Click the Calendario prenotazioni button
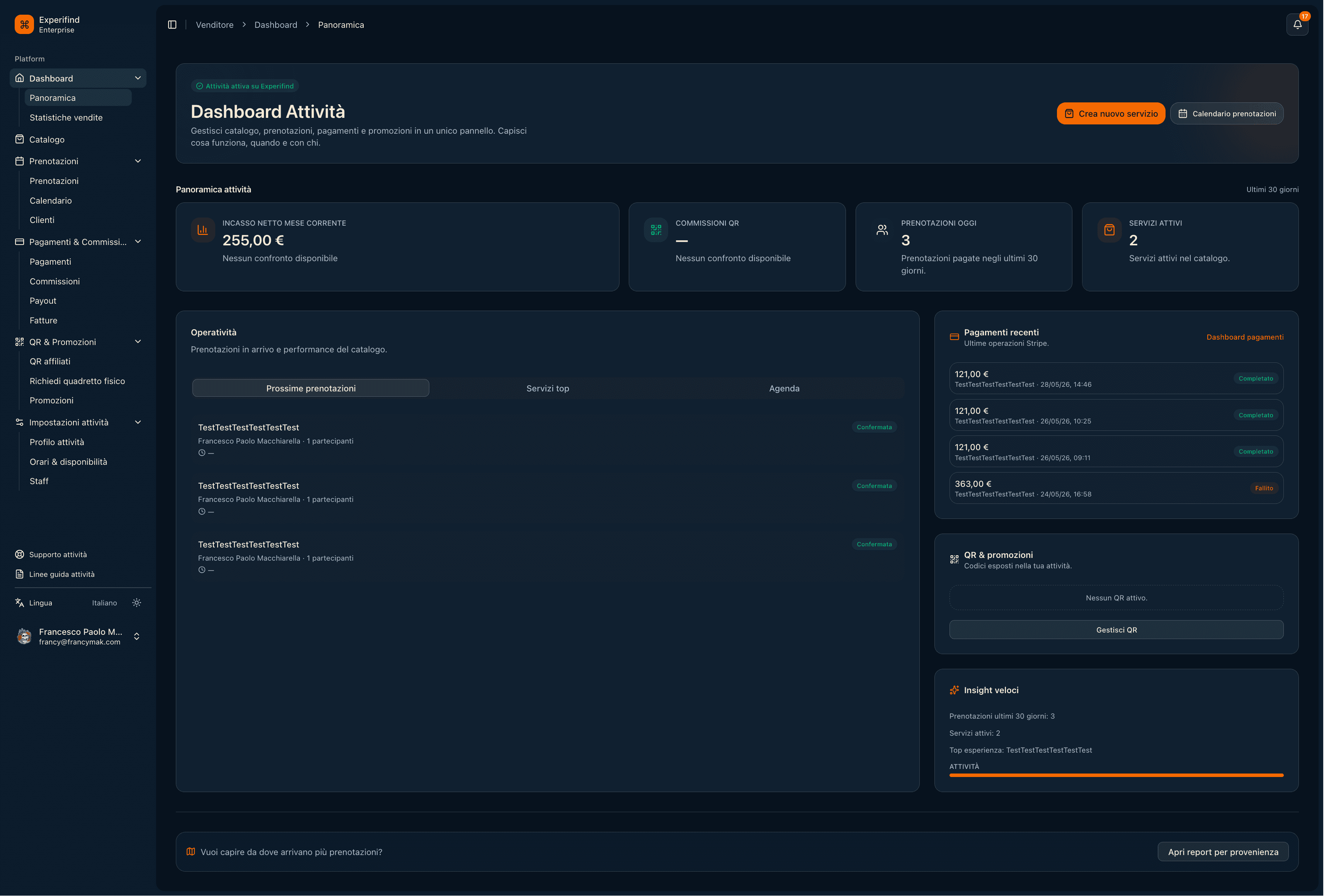The width and height of the screenshot is (1324, 896). click(1227, 113)
